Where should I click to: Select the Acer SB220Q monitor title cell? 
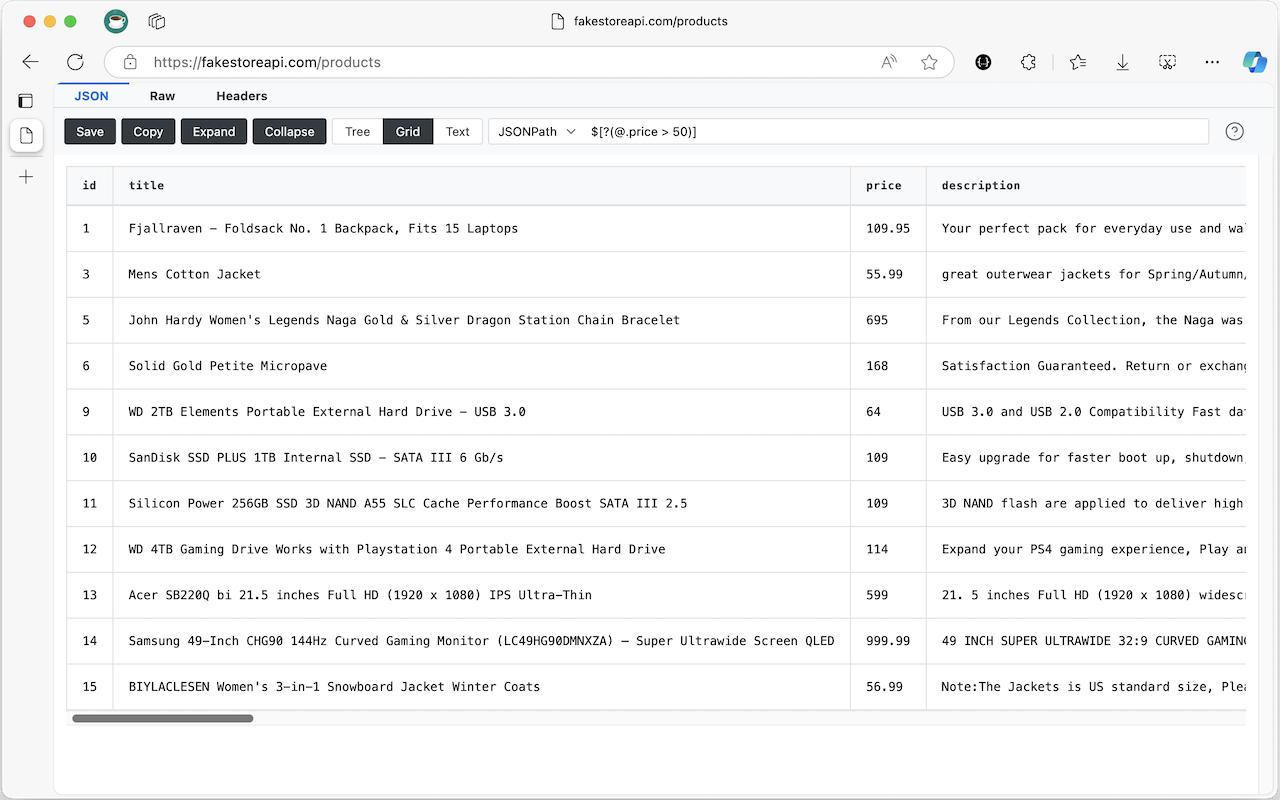482,595
